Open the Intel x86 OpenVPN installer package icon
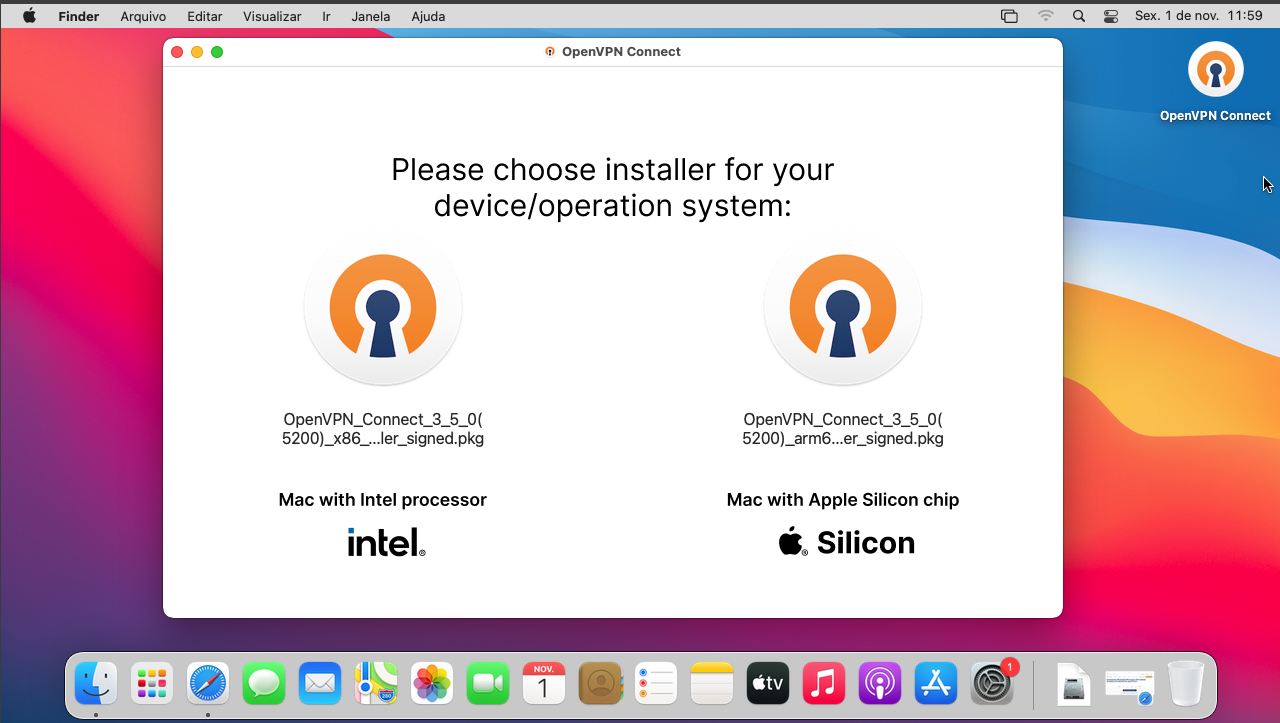 click(383, 307)
